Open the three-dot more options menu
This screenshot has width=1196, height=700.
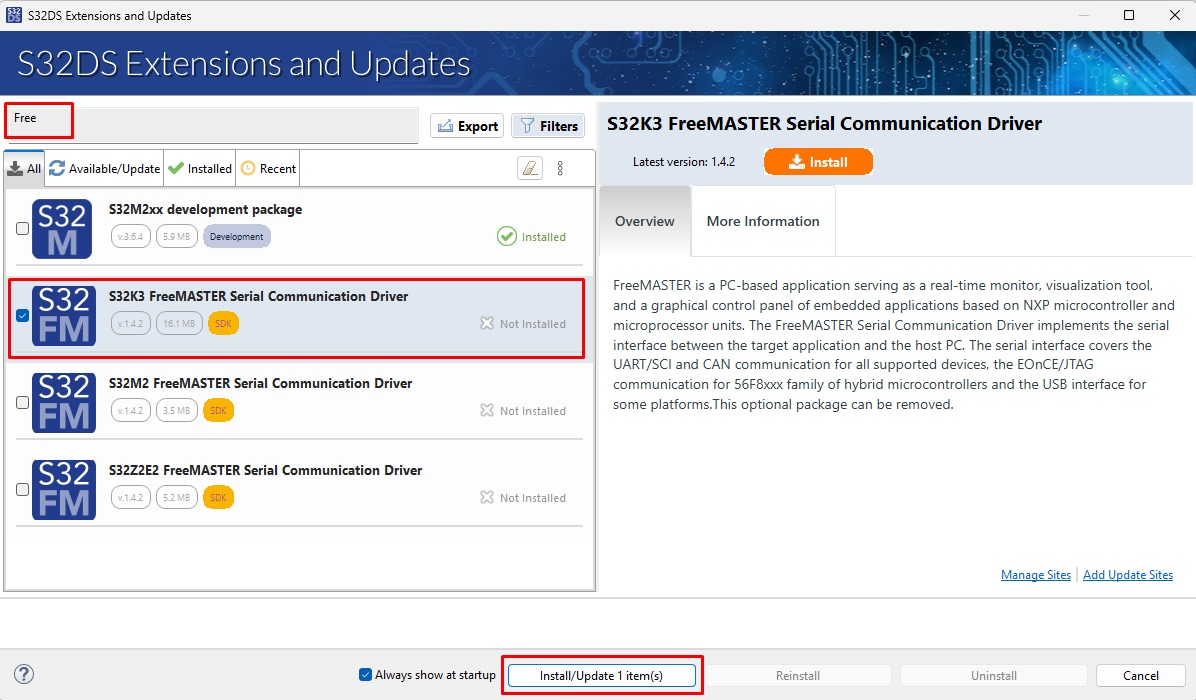point(560,168)
